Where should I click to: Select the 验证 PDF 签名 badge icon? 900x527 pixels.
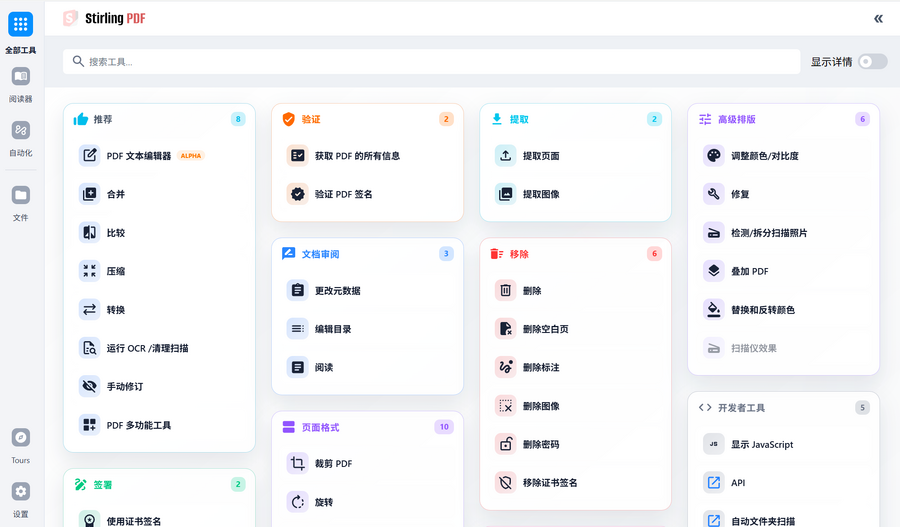tap(297, 194)
